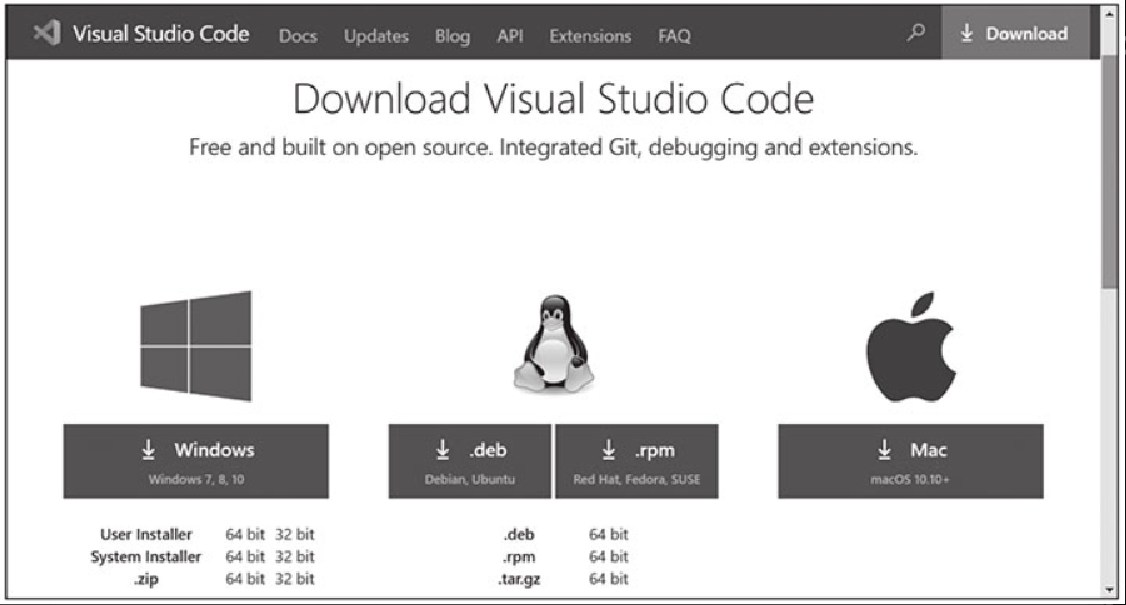Image resolution: width=1126 pixels, height=605 pixels.
Task: Go to the Updates page
Action: point(376,36)
